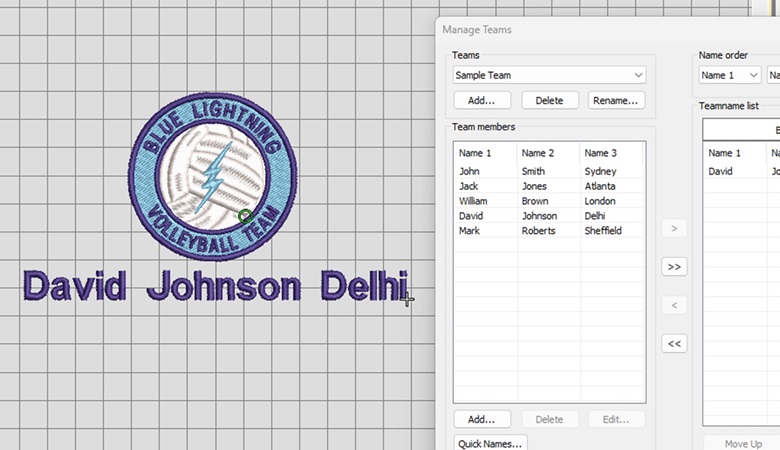The width and height of the screenshot is (780, 450).
Task: Expand the first Name order dropdown
Action: [x=729, y=75]
